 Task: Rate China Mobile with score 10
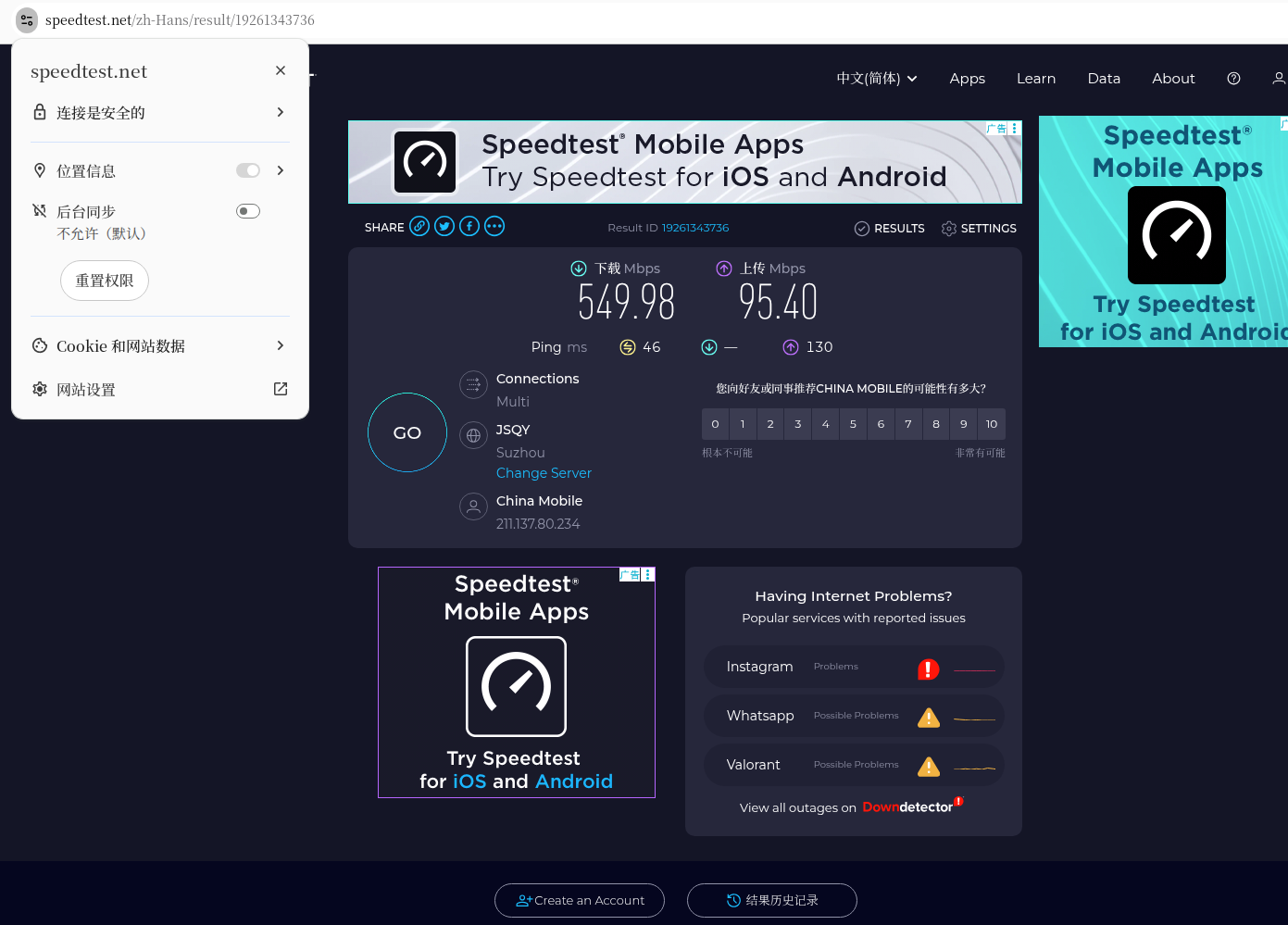992,424
